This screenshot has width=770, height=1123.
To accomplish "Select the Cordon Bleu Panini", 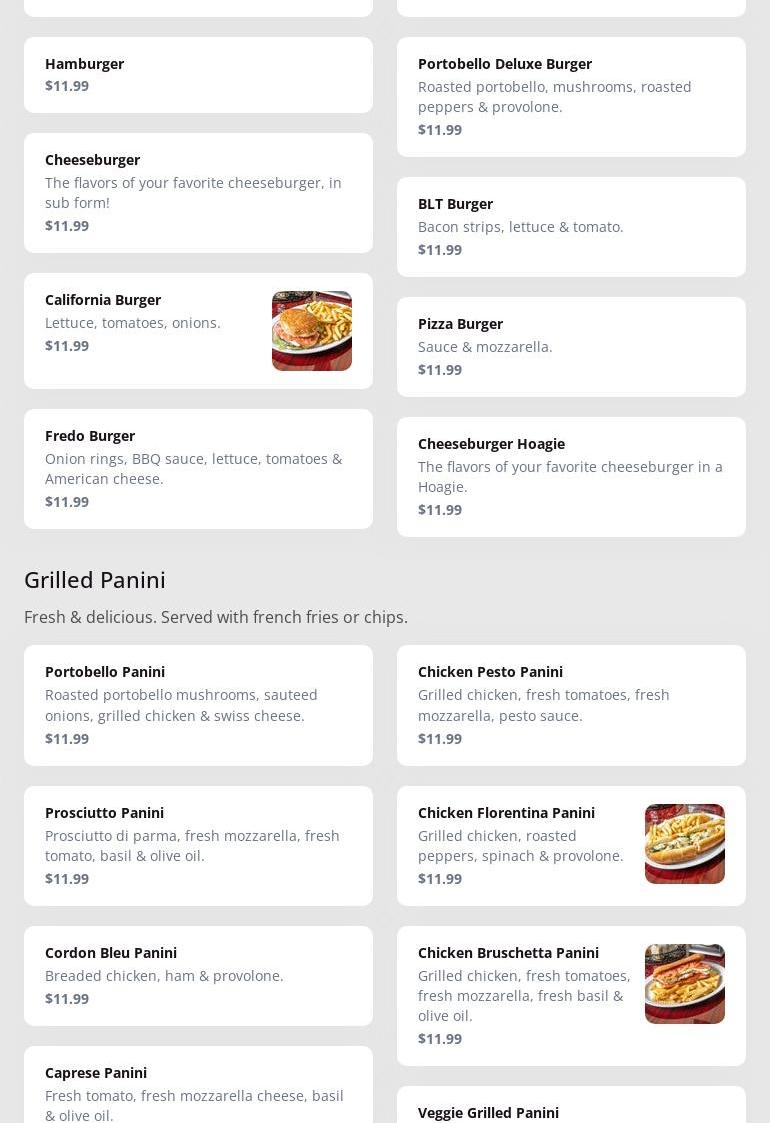I will coord(198,975).
